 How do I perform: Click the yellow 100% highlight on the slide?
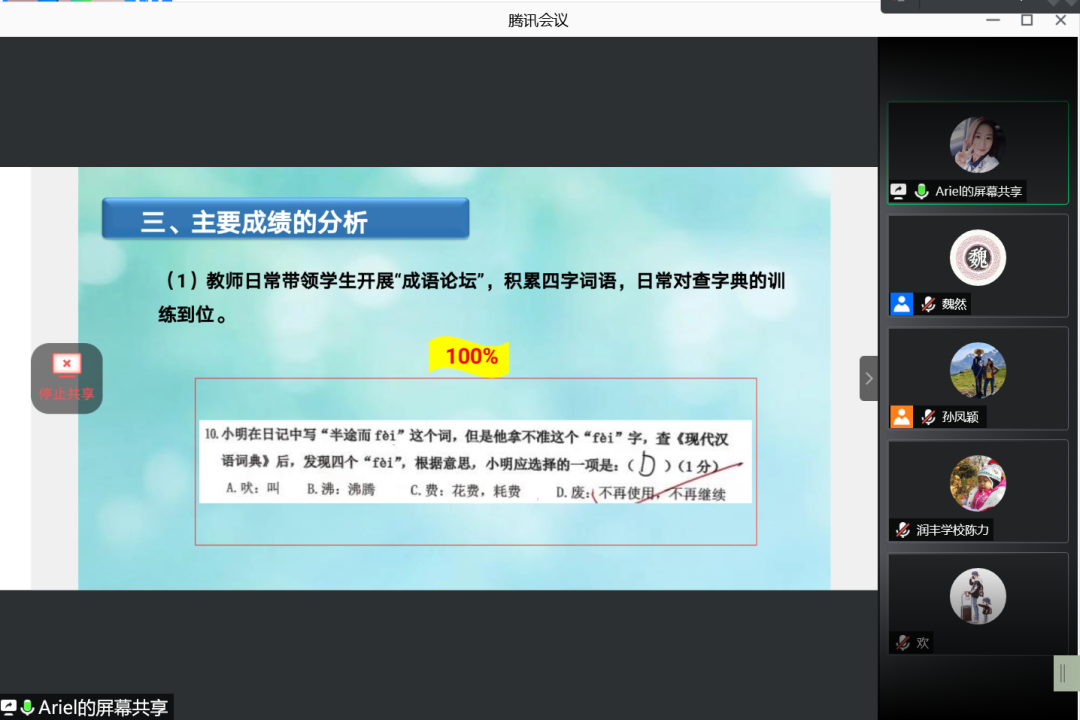pyautogui.click(x=468, y=356)
